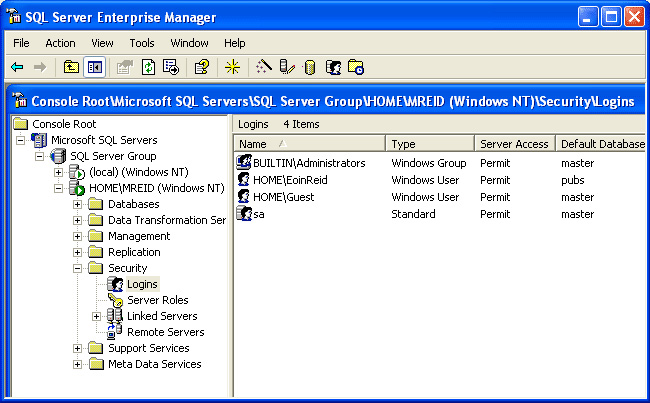Click the Standard type cell
This screenshot has width=650, height=403.
(413, 214)
